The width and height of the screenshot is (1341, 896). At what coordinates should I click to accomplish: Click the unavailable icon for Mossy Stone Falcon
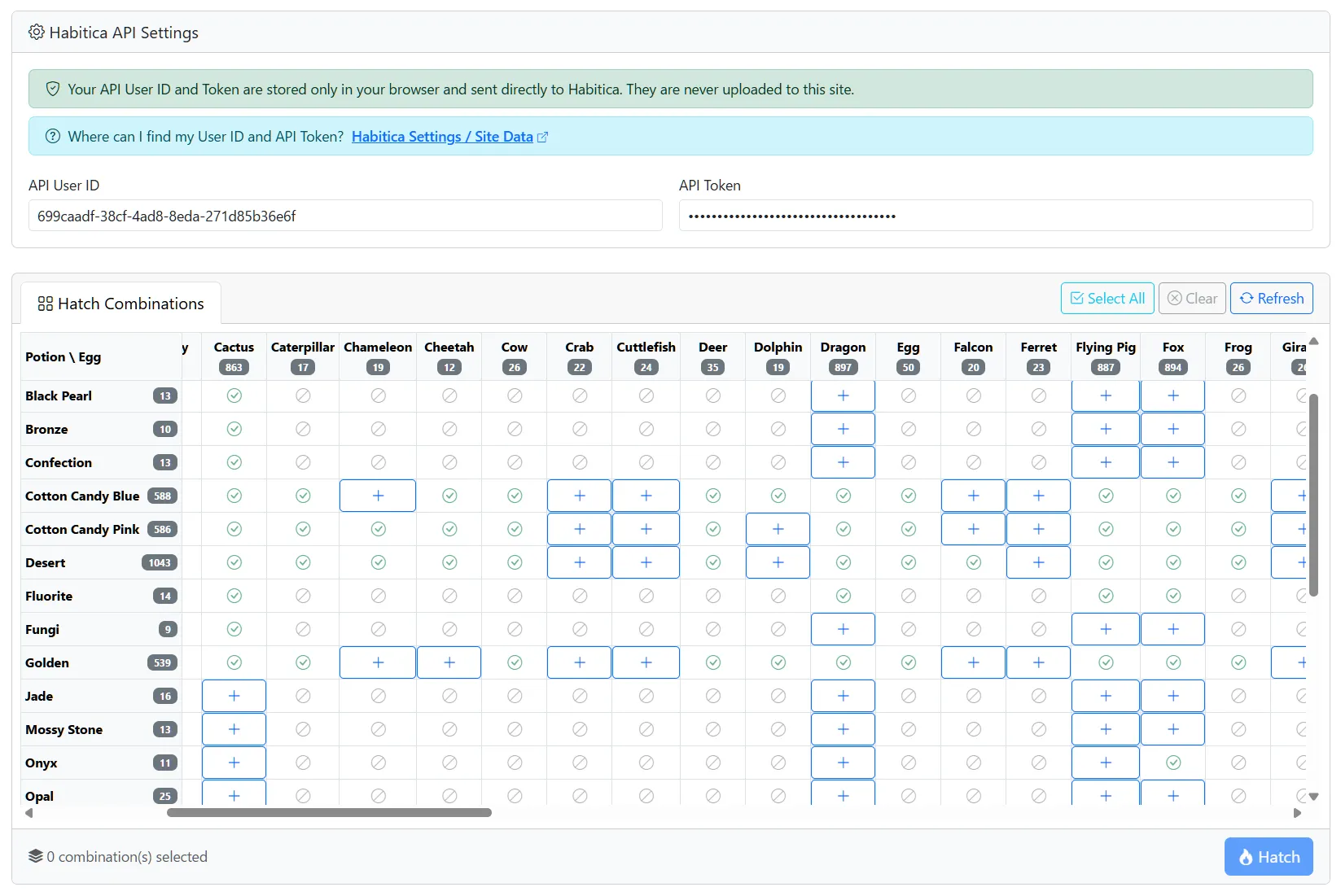[974, 729]
